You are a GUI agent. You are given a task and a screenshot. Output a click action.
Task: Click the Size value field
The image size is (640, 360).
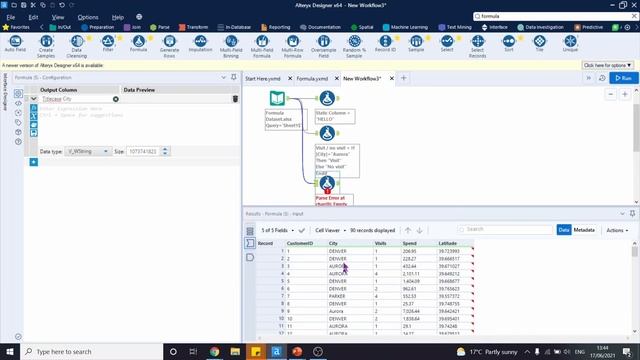click(x=143, y=151)
